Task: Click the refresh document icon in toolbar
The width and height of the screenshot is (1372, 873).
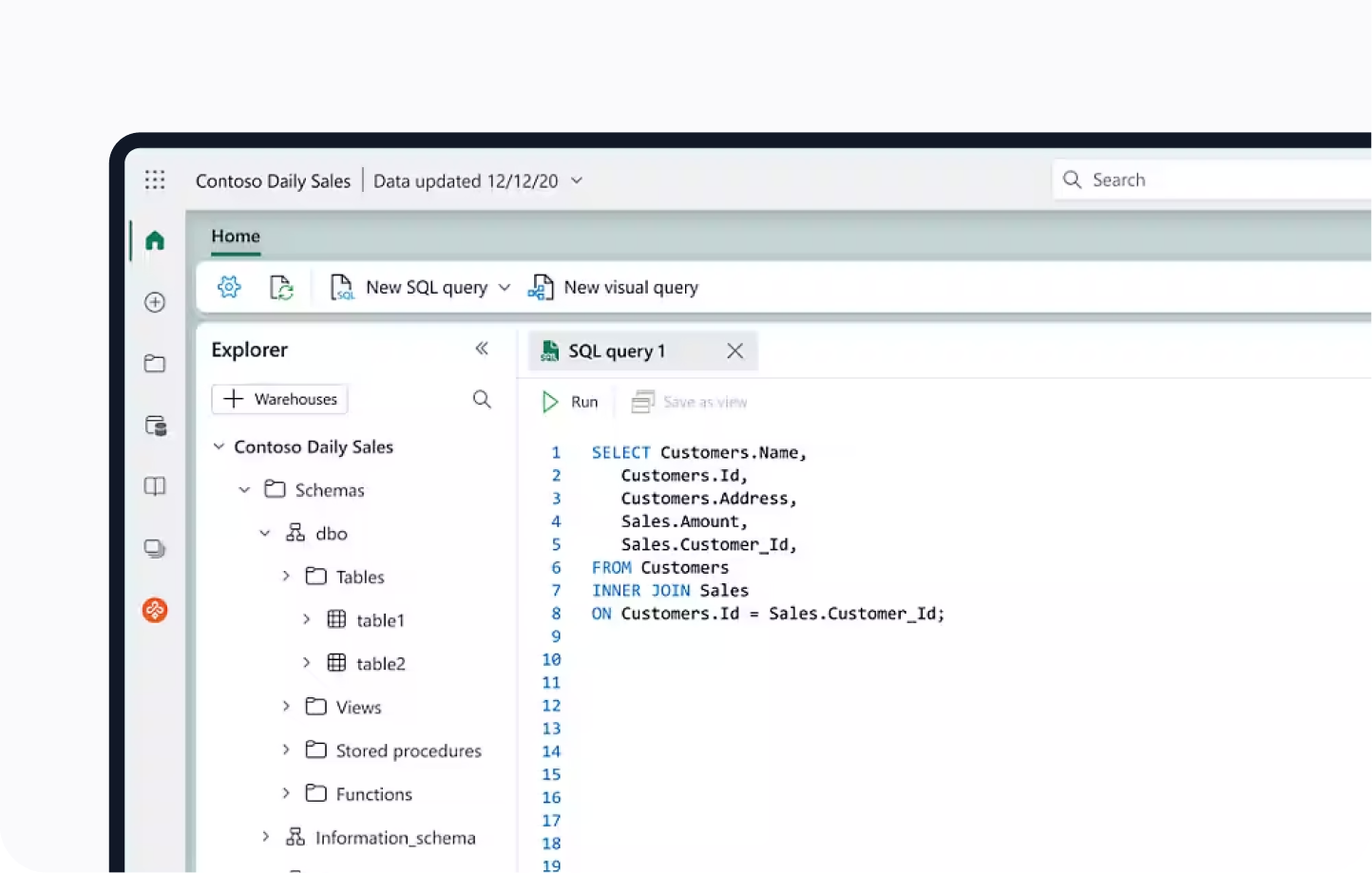Action: pos(281,287)
